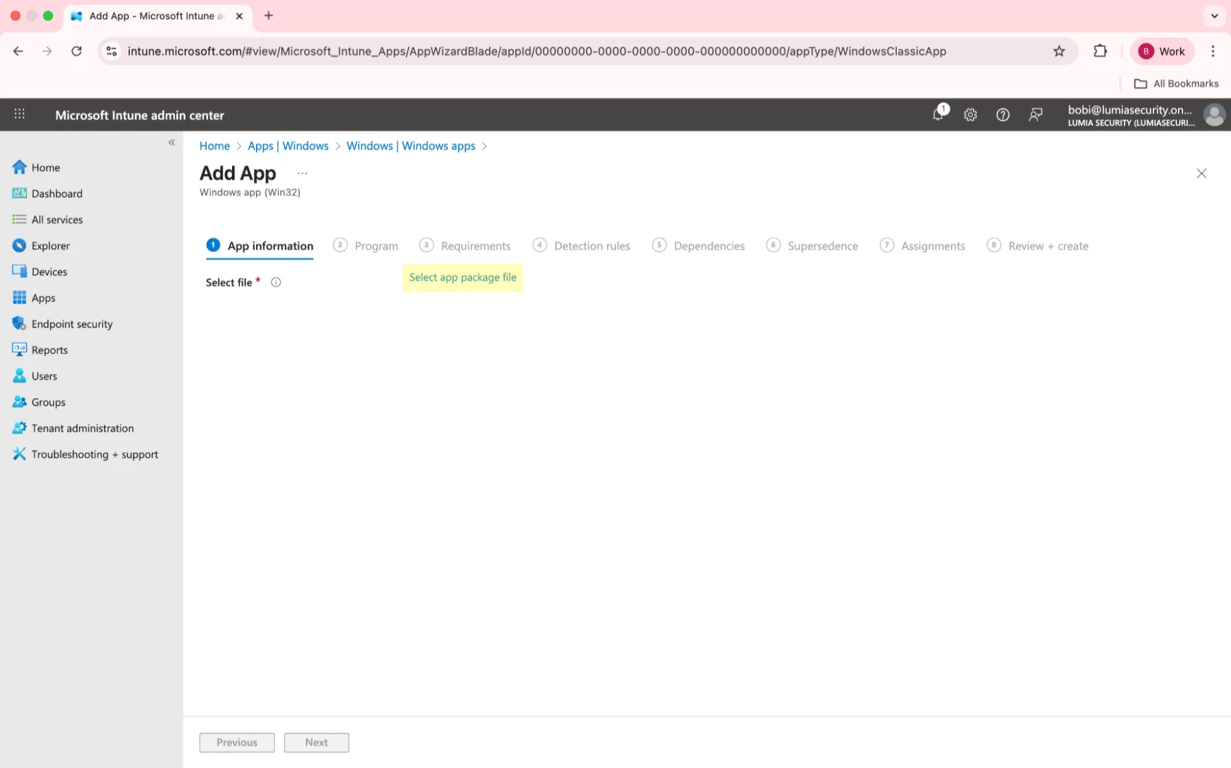Screen dimensions: 1231x768
Task: Click the Previous button
Action: tap(237, 742)
